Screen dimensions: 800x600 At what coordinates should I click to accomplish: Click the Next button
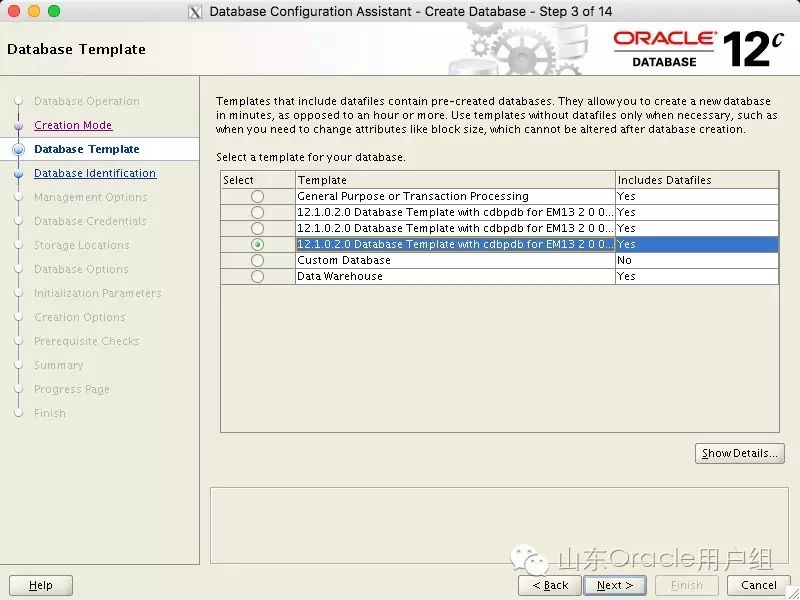(615, 585)
